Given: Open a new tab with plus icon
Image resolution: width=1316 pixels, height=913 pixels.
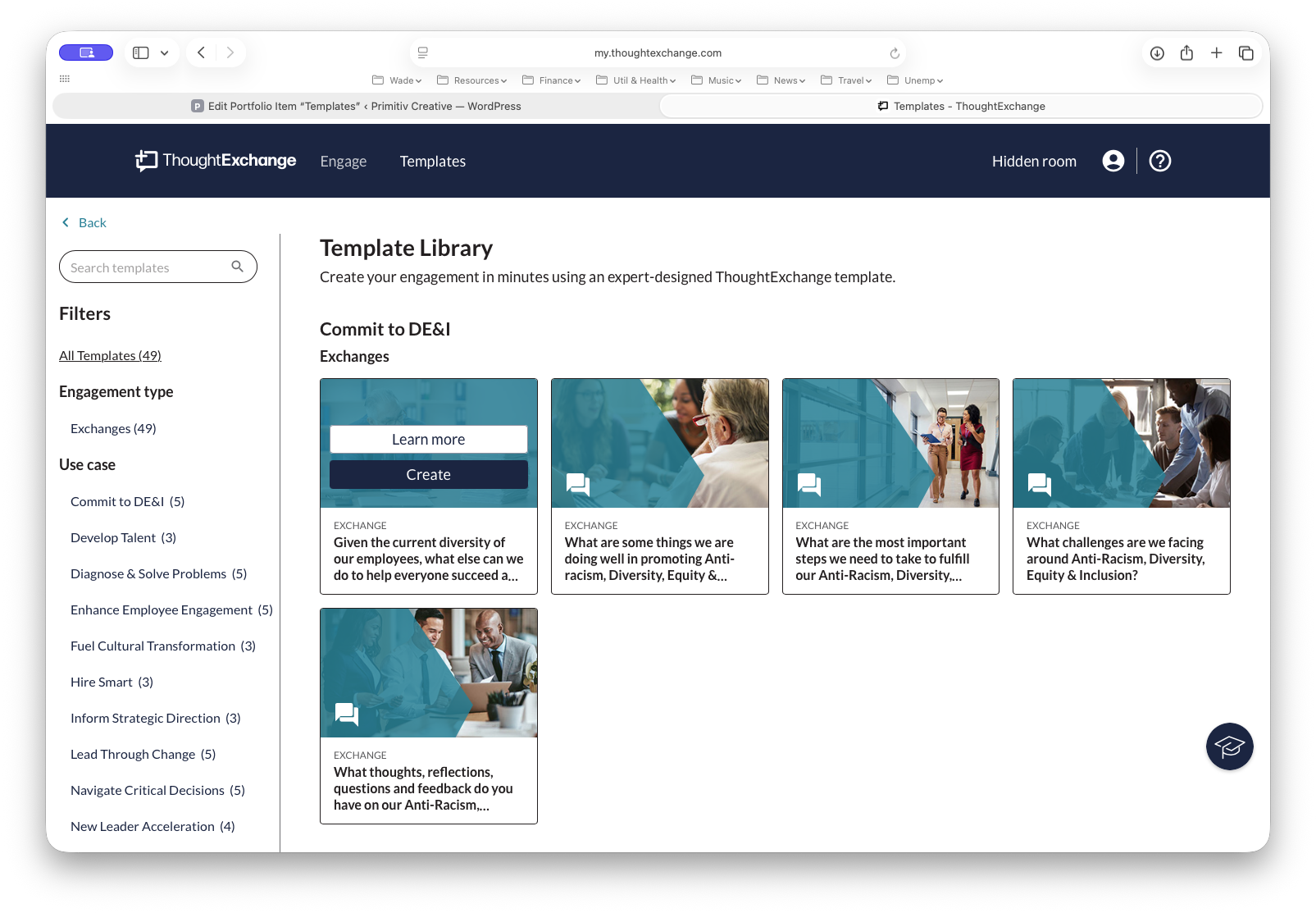Looking at the screenshot, I should pyautogui.click(x=1216, y=53).
